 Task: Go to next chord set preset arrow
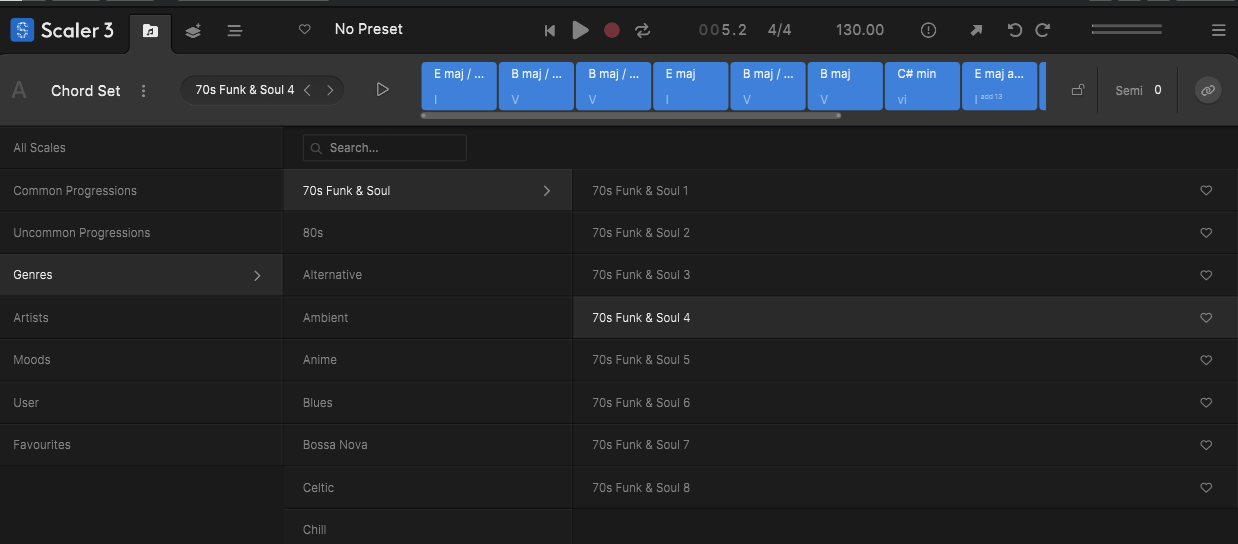[330, 90]
